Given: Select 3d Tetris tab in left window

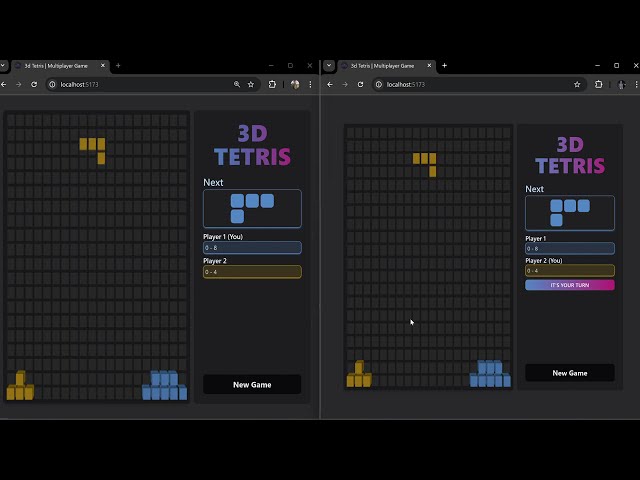Looking at the screenshot, I should point(60,66).
